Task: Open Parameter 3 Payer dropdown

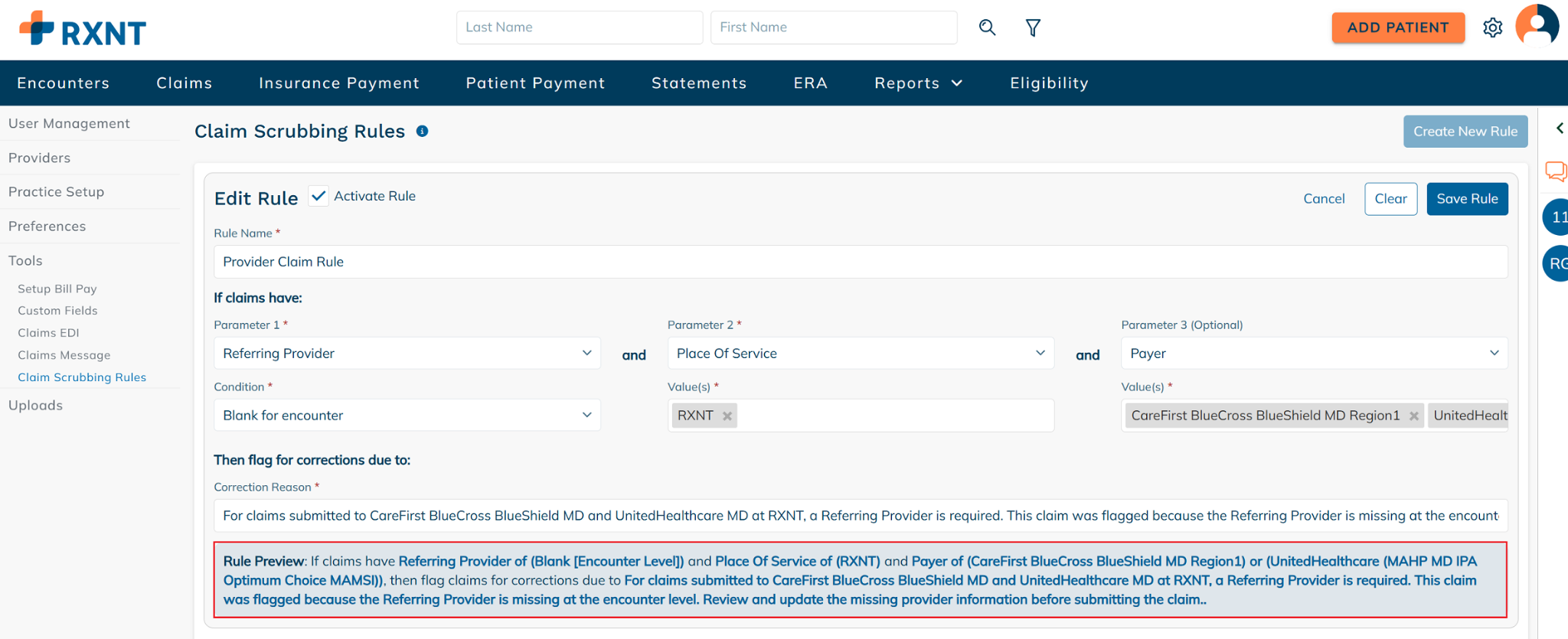Action: [x=1315, y=353]
